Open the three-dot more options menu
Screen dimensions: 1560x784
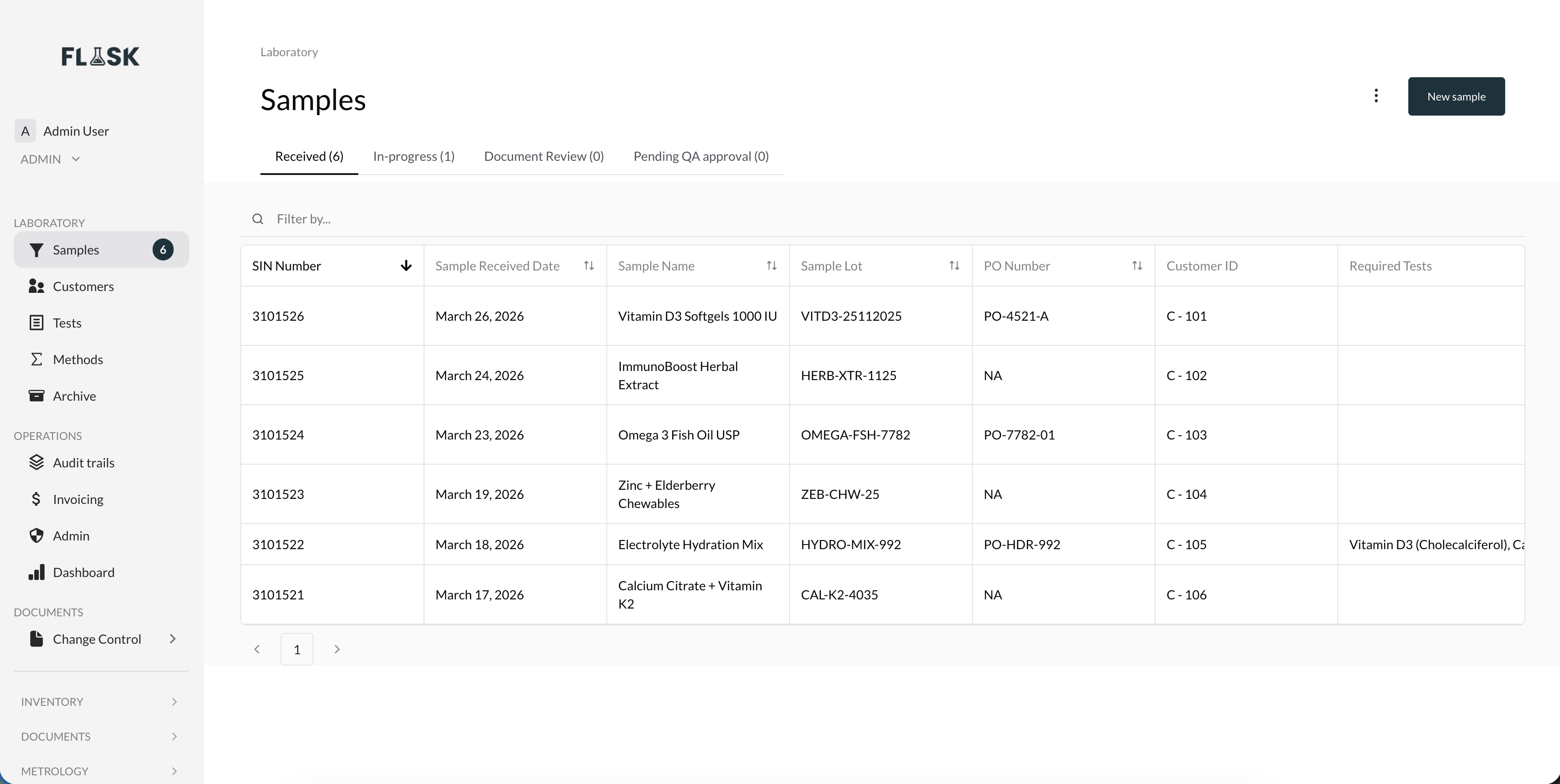(1376, 95)
